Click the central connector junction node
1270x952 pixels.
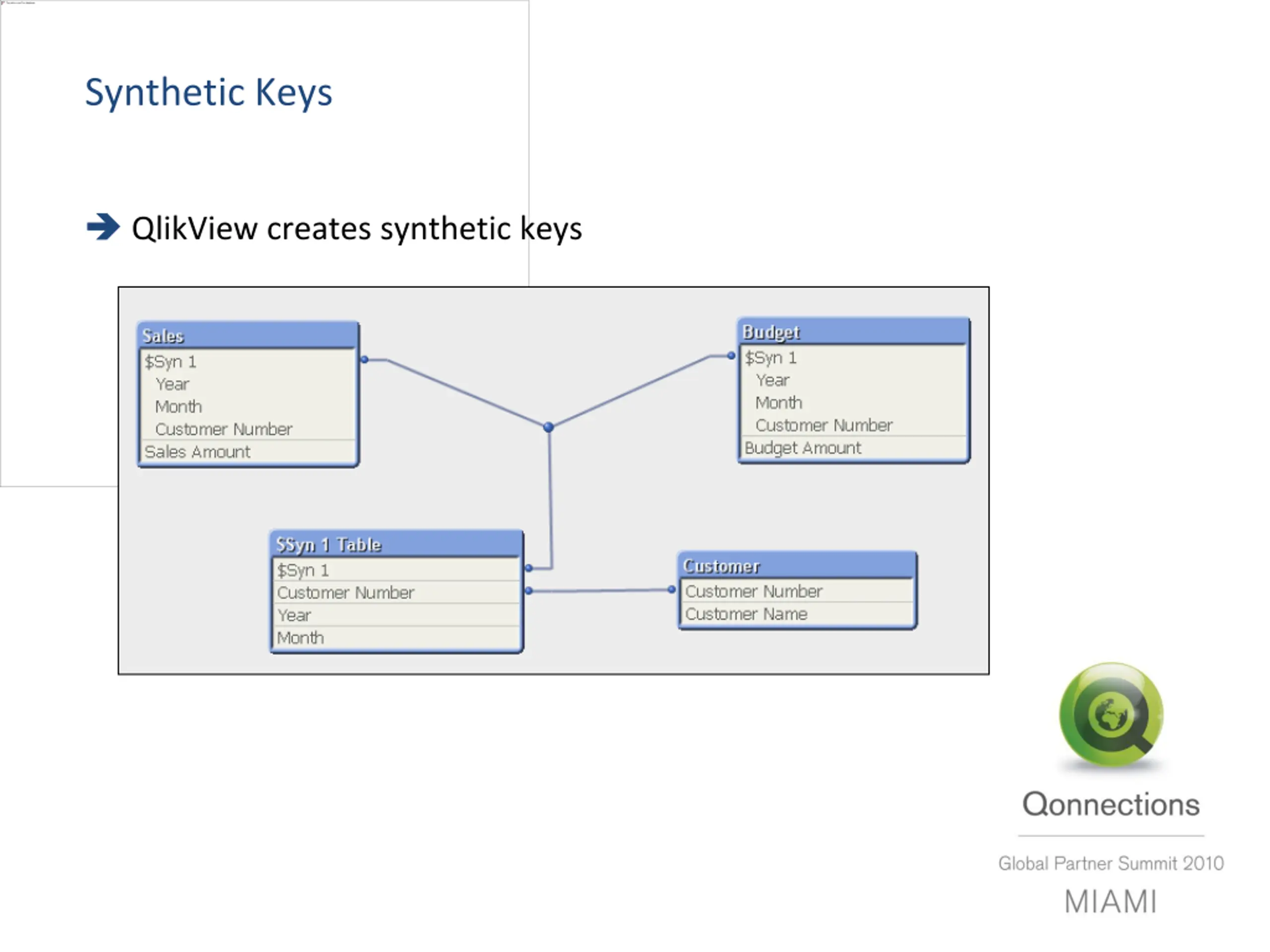click(x=548, y=427)
